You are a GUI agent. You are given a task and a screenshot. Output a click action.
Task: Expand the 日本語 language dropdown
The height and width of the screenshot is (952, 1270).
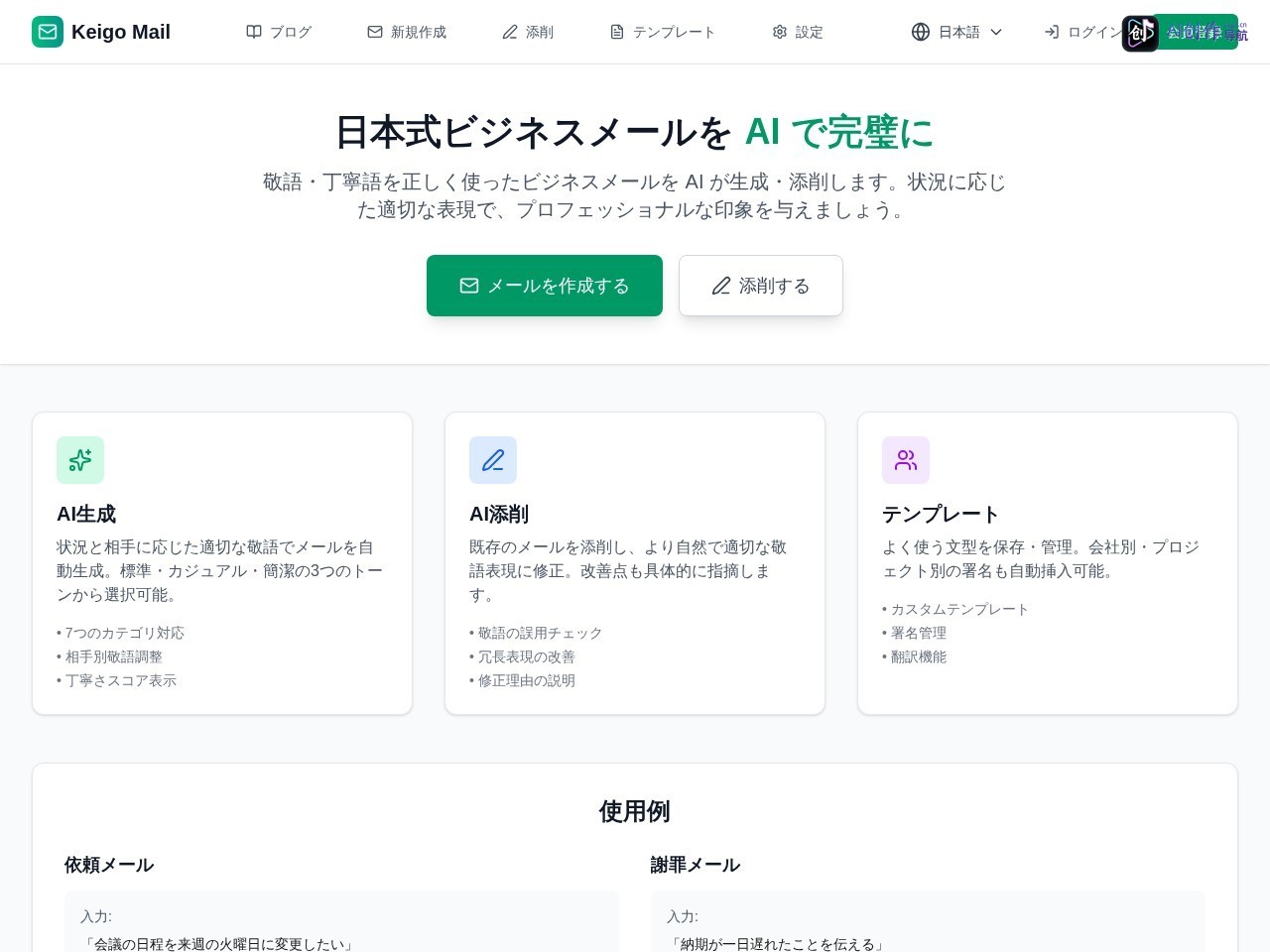pyautogui.click(x=957, y=32)
